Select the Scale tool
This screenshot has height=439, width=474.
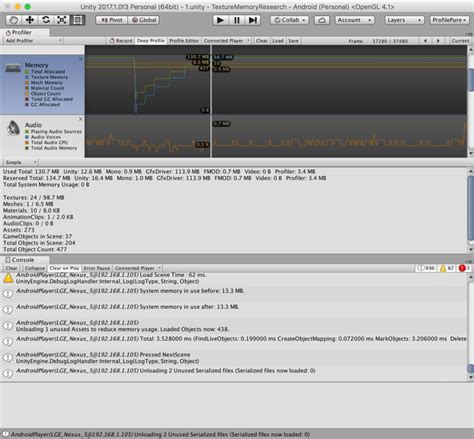coord(62,20)
